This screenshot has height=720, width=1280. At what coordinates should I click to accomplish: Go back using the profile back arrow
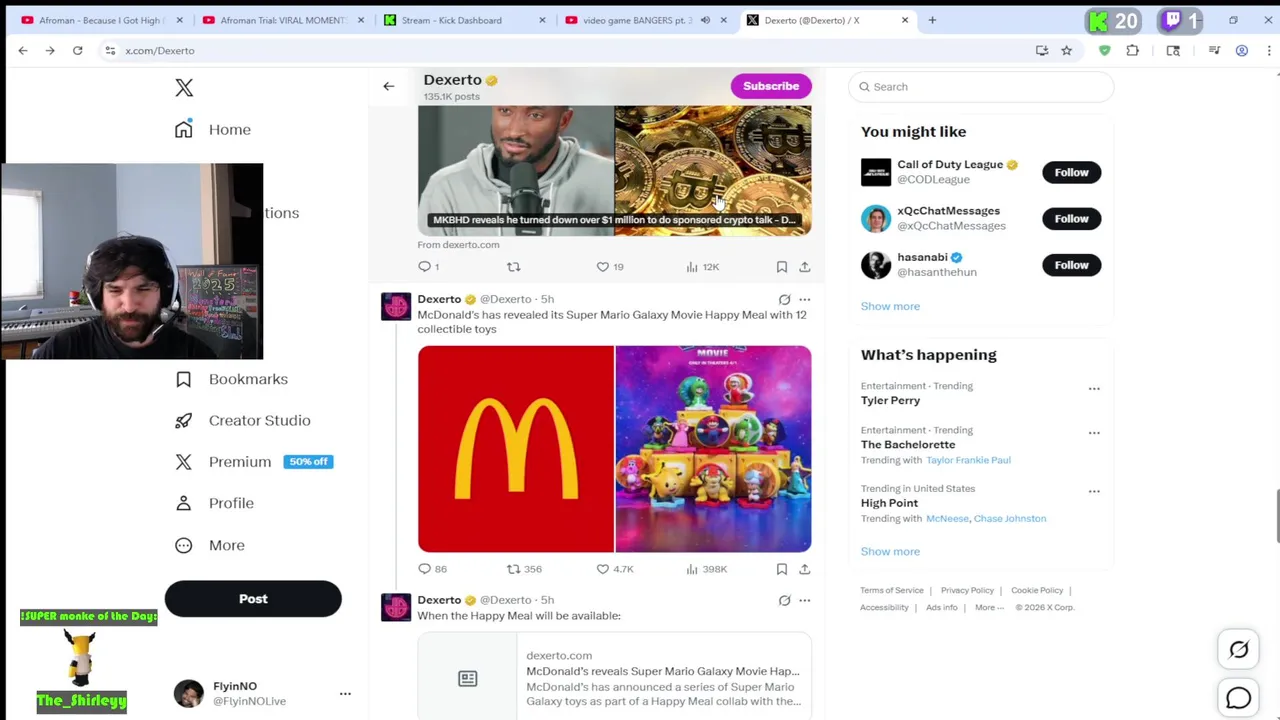(x=389, y=86)
